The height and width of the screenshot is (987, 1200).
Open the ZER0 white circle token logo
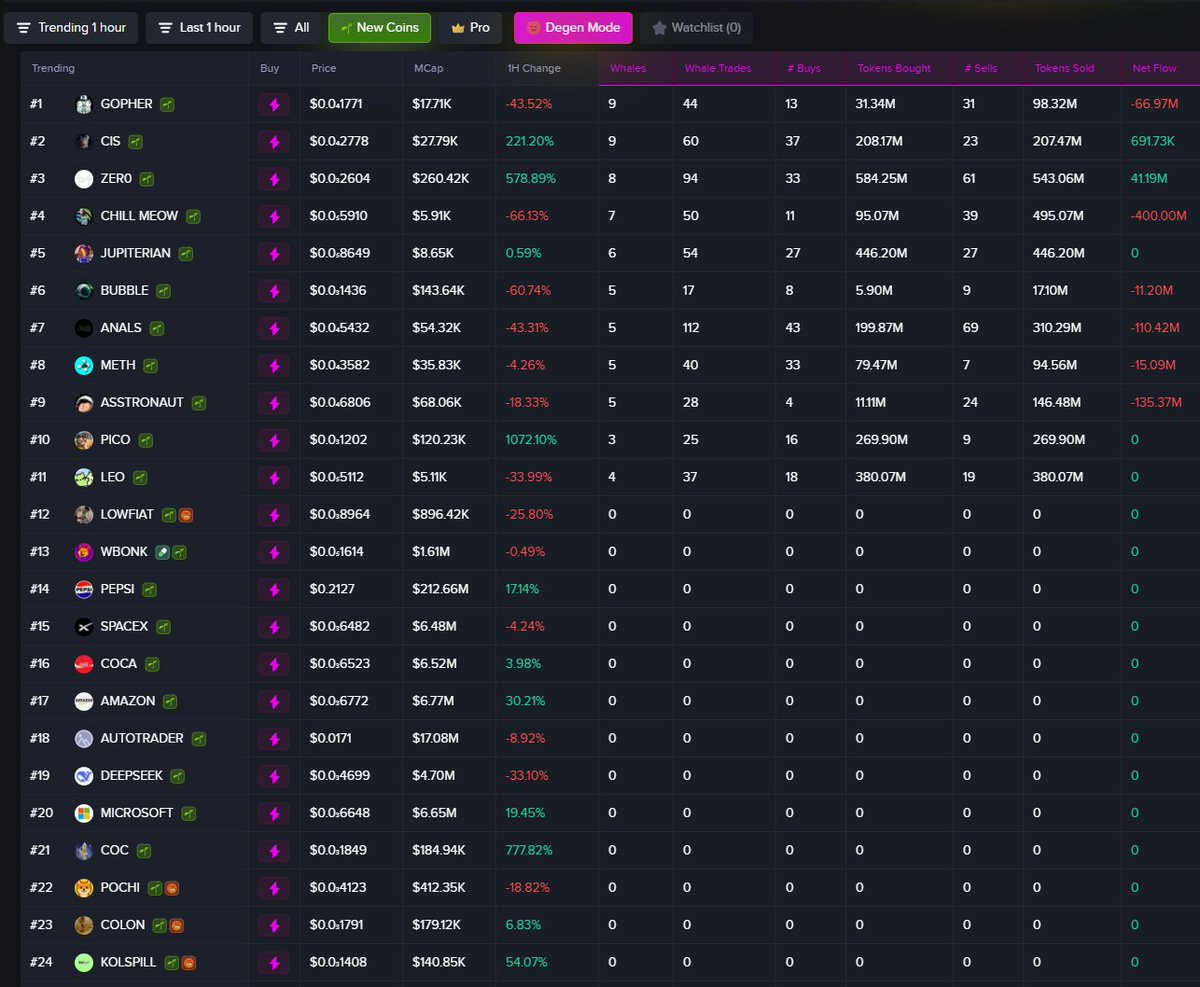[84, 179]
